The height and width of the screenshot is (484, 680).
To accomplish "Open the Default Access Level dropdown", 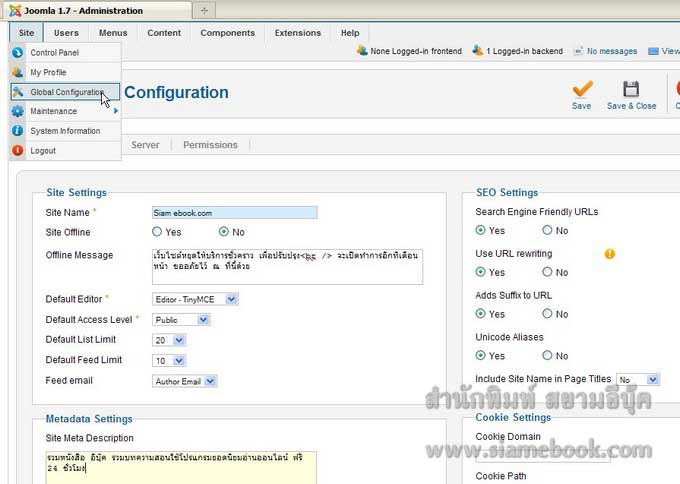I will point(181,320).
